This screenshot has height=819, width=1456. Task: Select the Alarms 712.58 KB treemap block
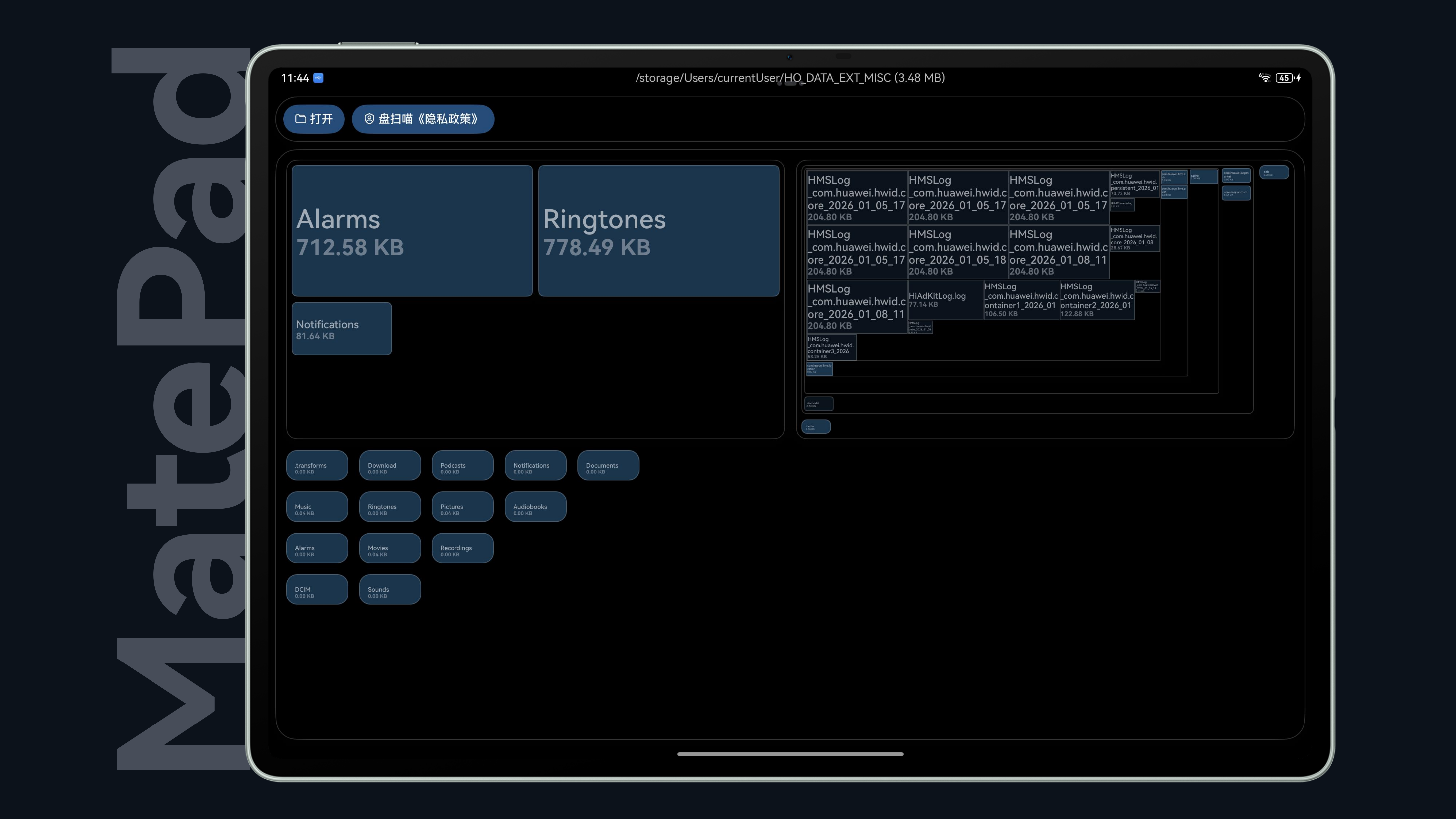click(x=412, y=230)
